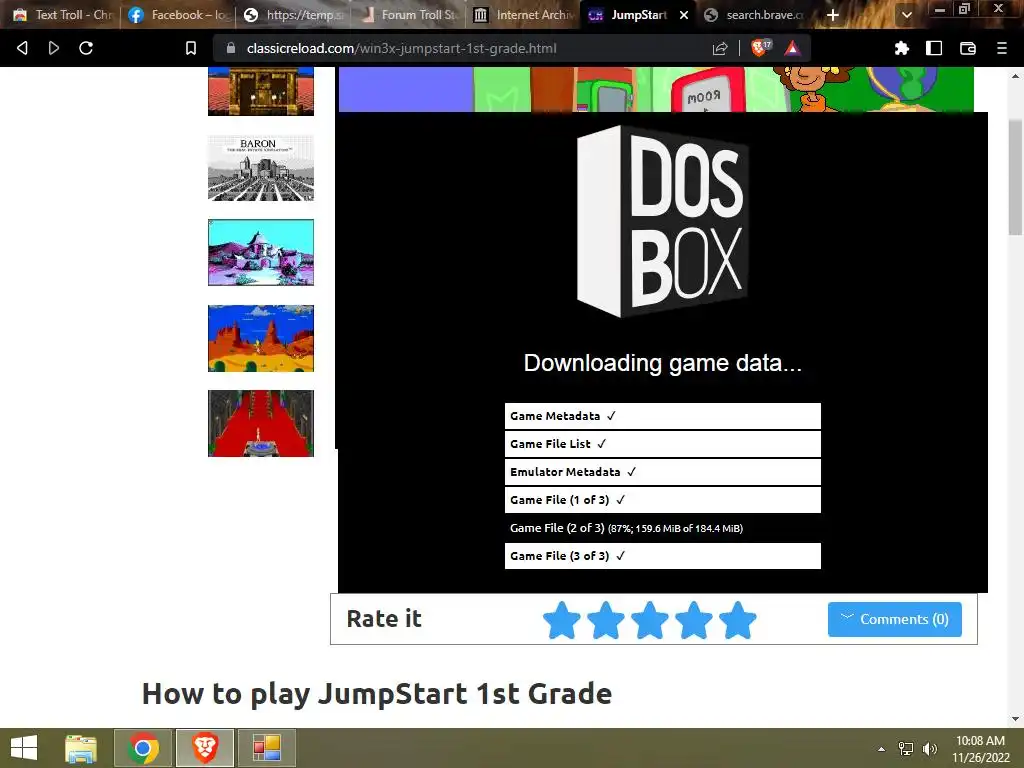The image size is (1024, 768).
Task: Switch to the Text Troll tab
Action: pyautogui.click(x=63, y=15)
